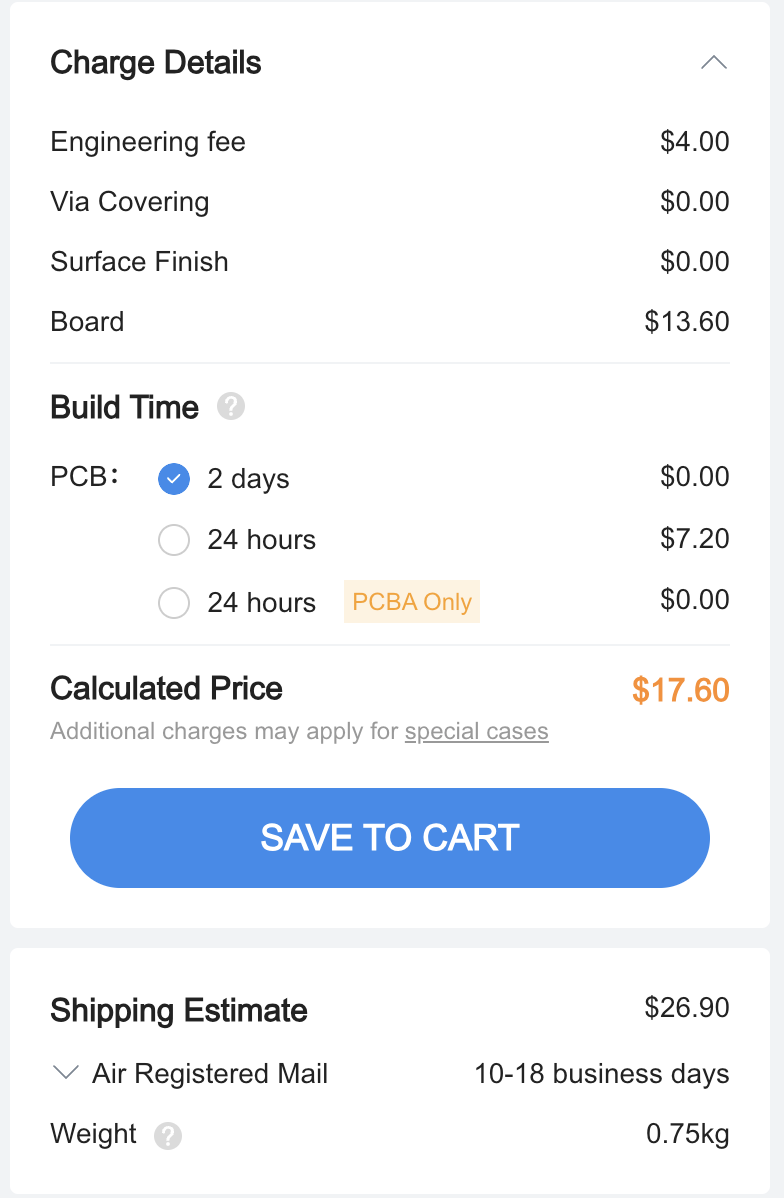The height and width of the screenshot is (1198, 784).
Task: Click the Shipping Estimate heading
Action: pyautogui.click(x=179, y=1010)
